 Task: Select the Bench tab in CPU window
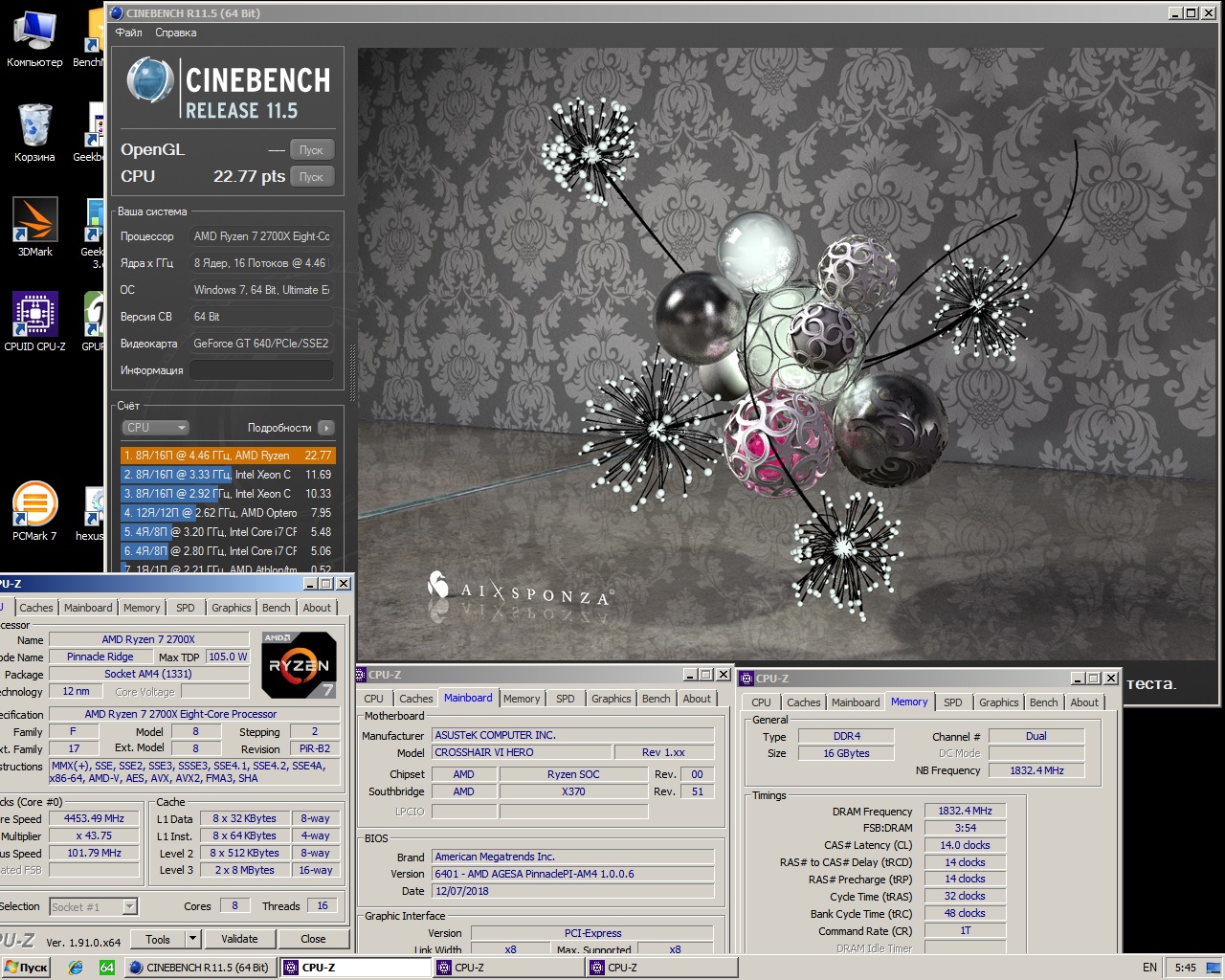tap(276, 608)
